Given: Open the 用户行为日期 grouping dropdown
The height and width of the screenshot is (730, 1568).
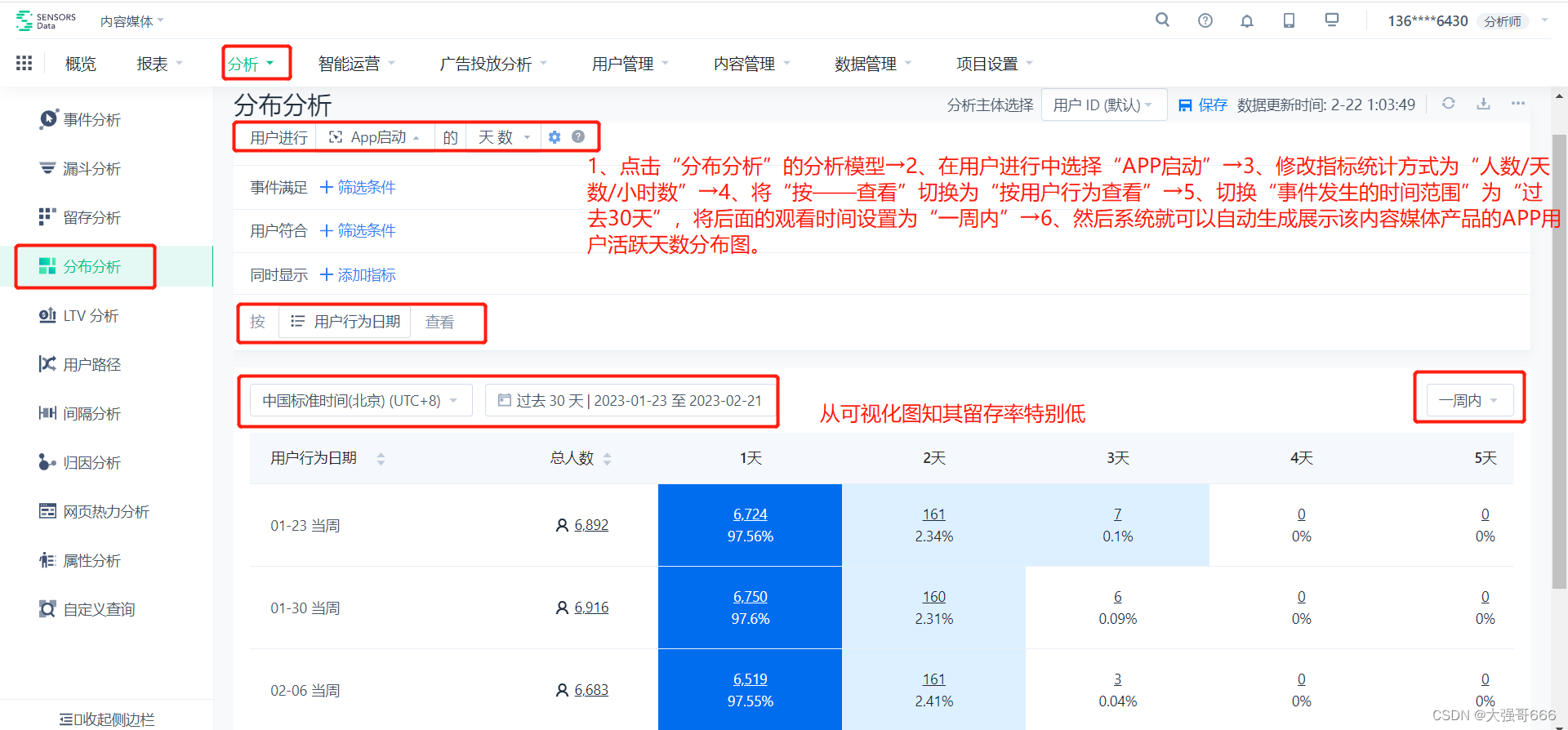Looking at the screenshot, I should click(345, 322).
